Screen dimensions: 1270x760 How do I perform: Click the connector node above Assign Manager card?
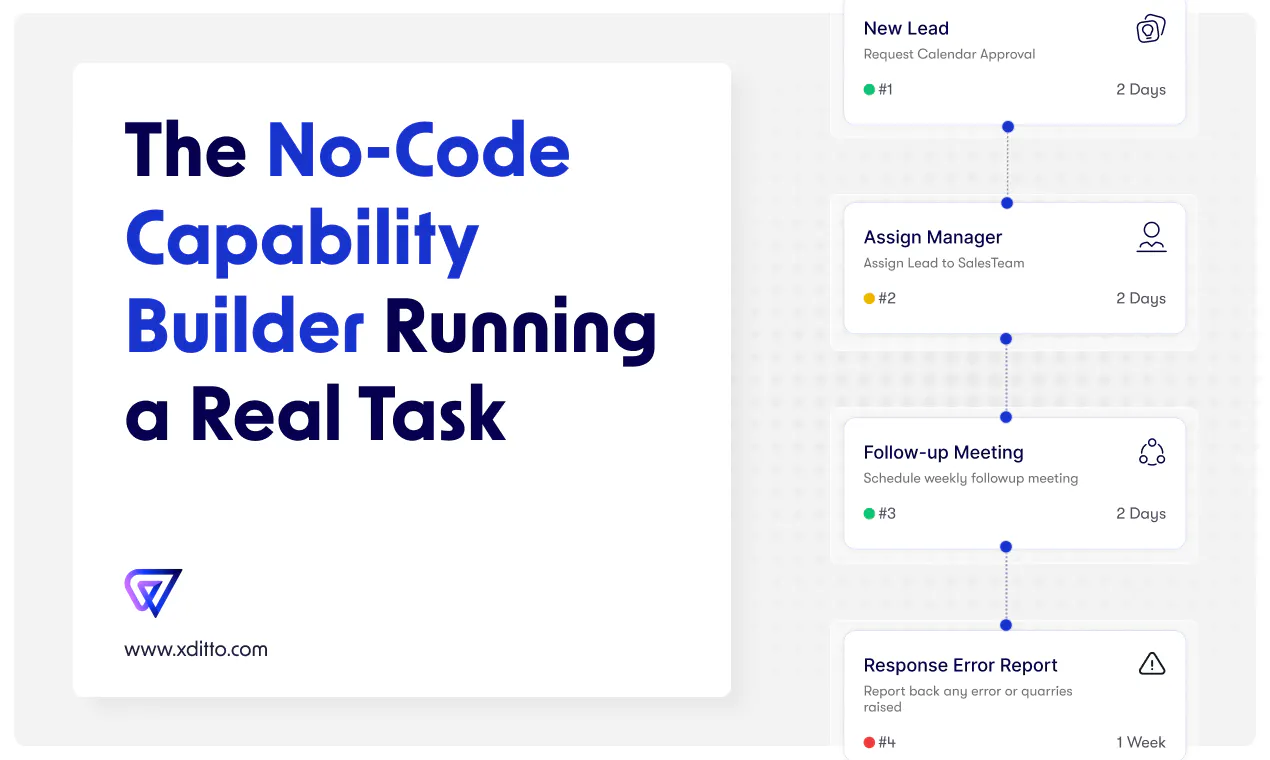1007,203
